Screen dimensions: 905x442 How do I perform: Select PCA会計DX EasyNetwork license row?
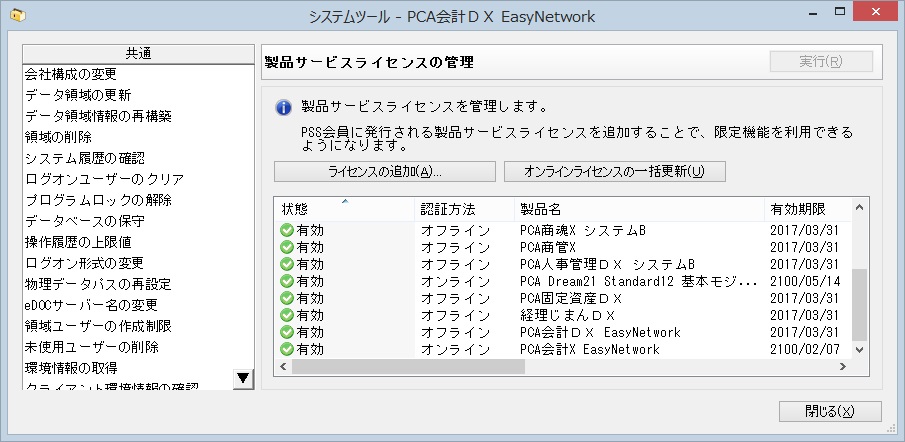(x=563, y=332)
